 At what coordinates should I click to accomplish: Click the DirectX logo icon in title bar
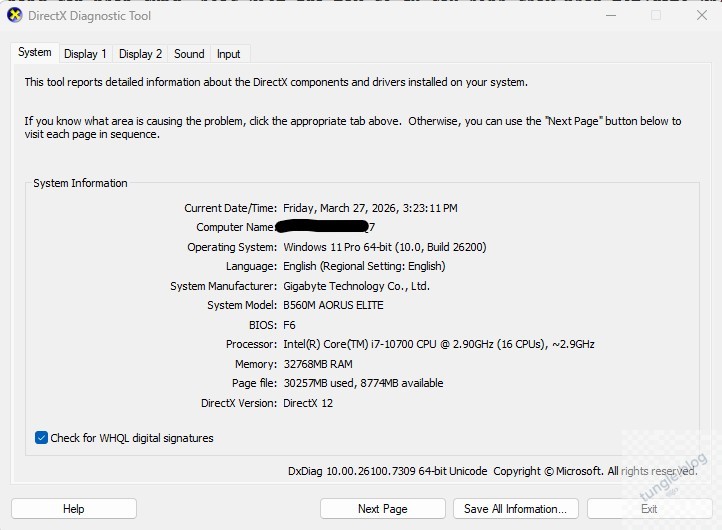click(15, 15)
